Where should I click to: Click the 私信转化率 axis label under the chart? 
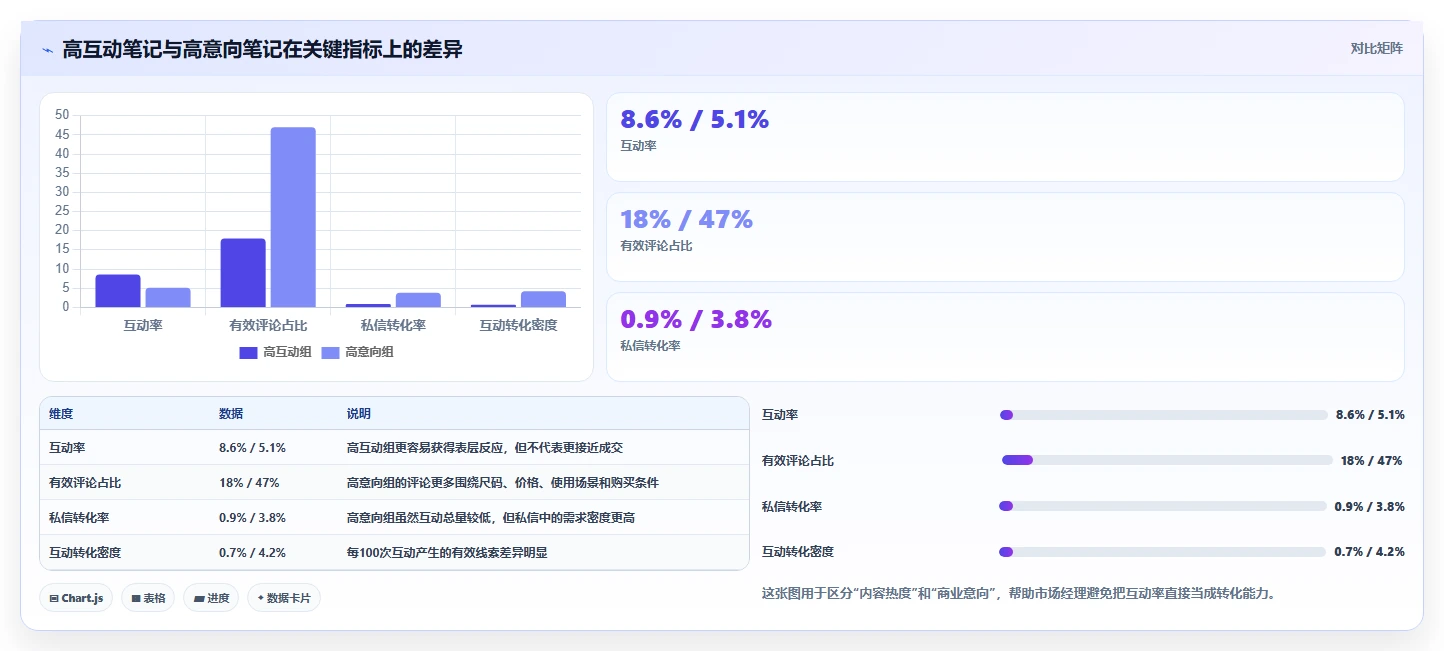point(393,326)
